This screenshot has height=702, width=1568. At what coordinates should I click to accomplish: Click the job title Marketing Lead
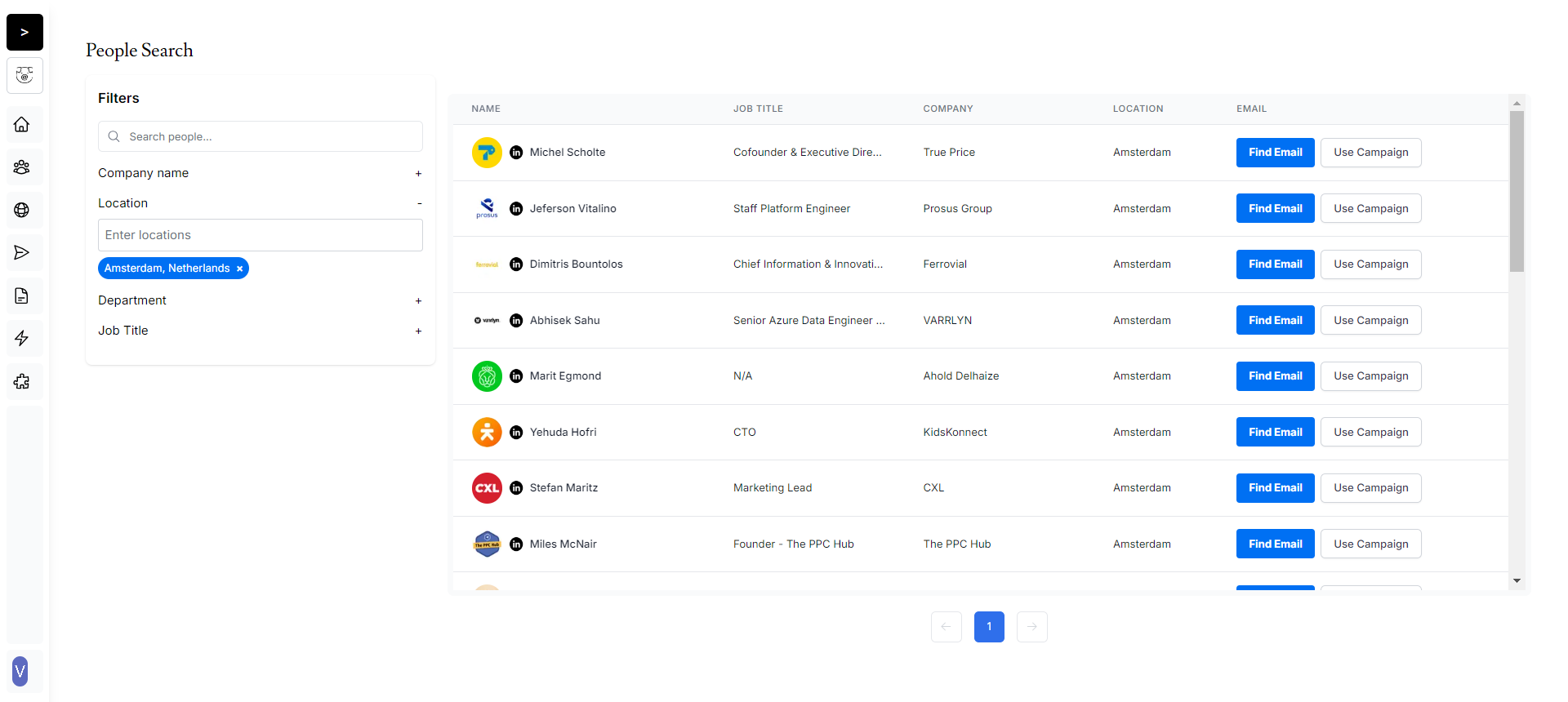(x=773, y=488)
